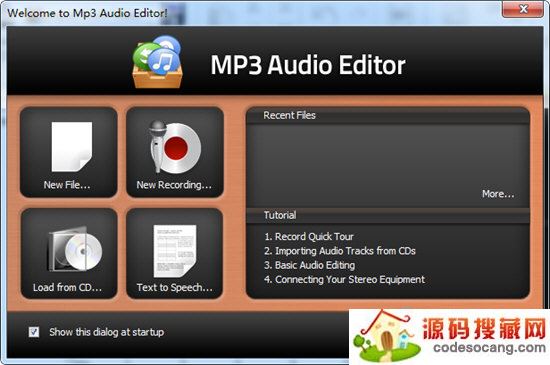This screenshot has width=550, height=365.
Task: Click the Tutorial section header
Action: tap(280, 215)
